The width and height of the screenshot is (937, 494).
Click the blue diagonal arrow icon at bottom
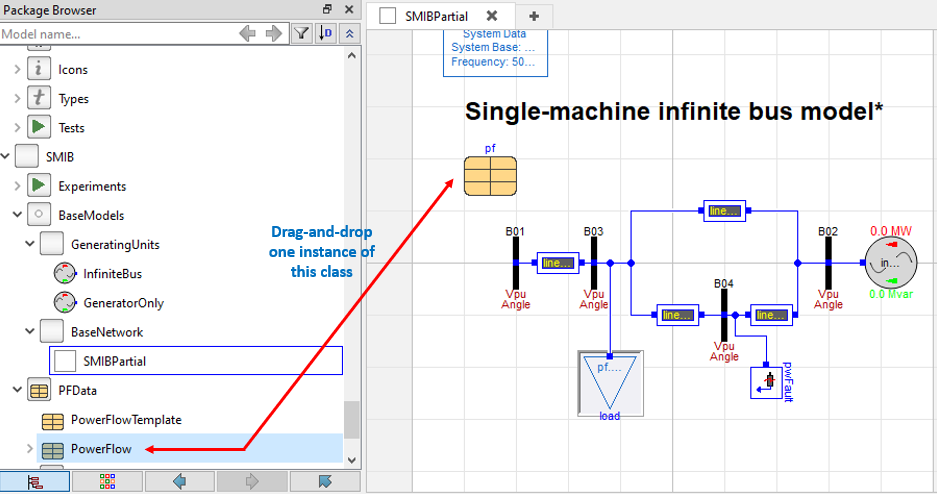[324, 481]
